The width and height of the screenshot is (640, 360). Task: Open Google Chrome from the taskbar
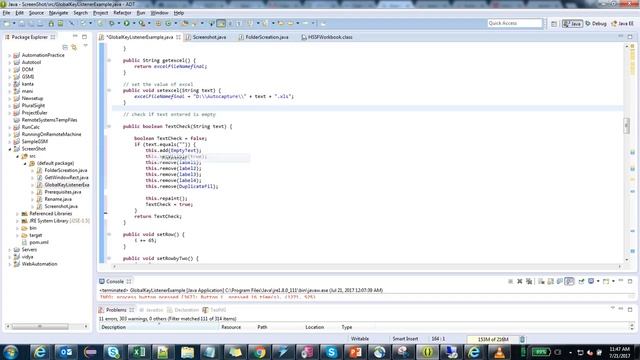259,352
